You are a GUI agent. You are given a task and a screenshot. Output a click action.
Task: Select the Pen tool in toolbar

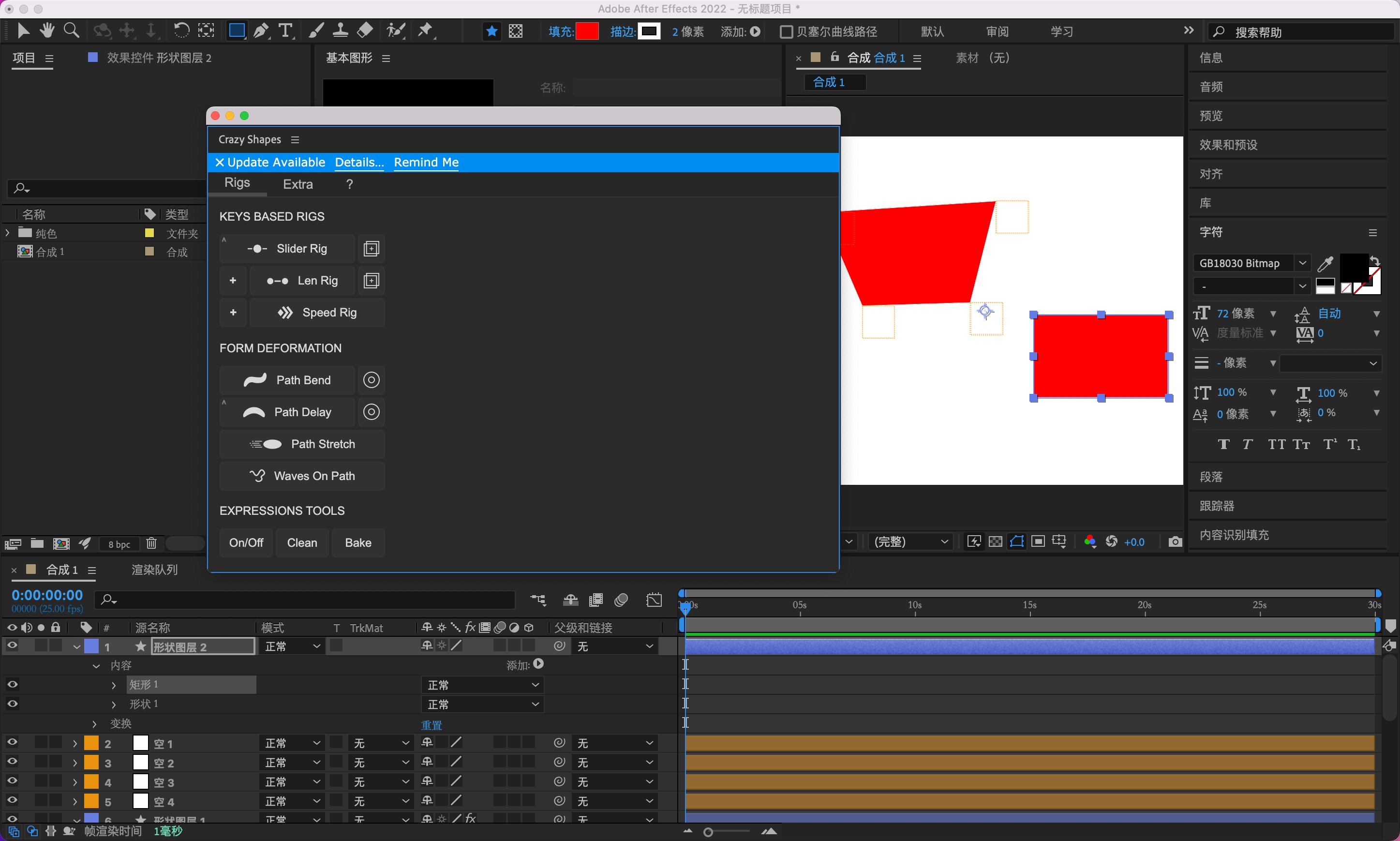(x=261, y=30)
